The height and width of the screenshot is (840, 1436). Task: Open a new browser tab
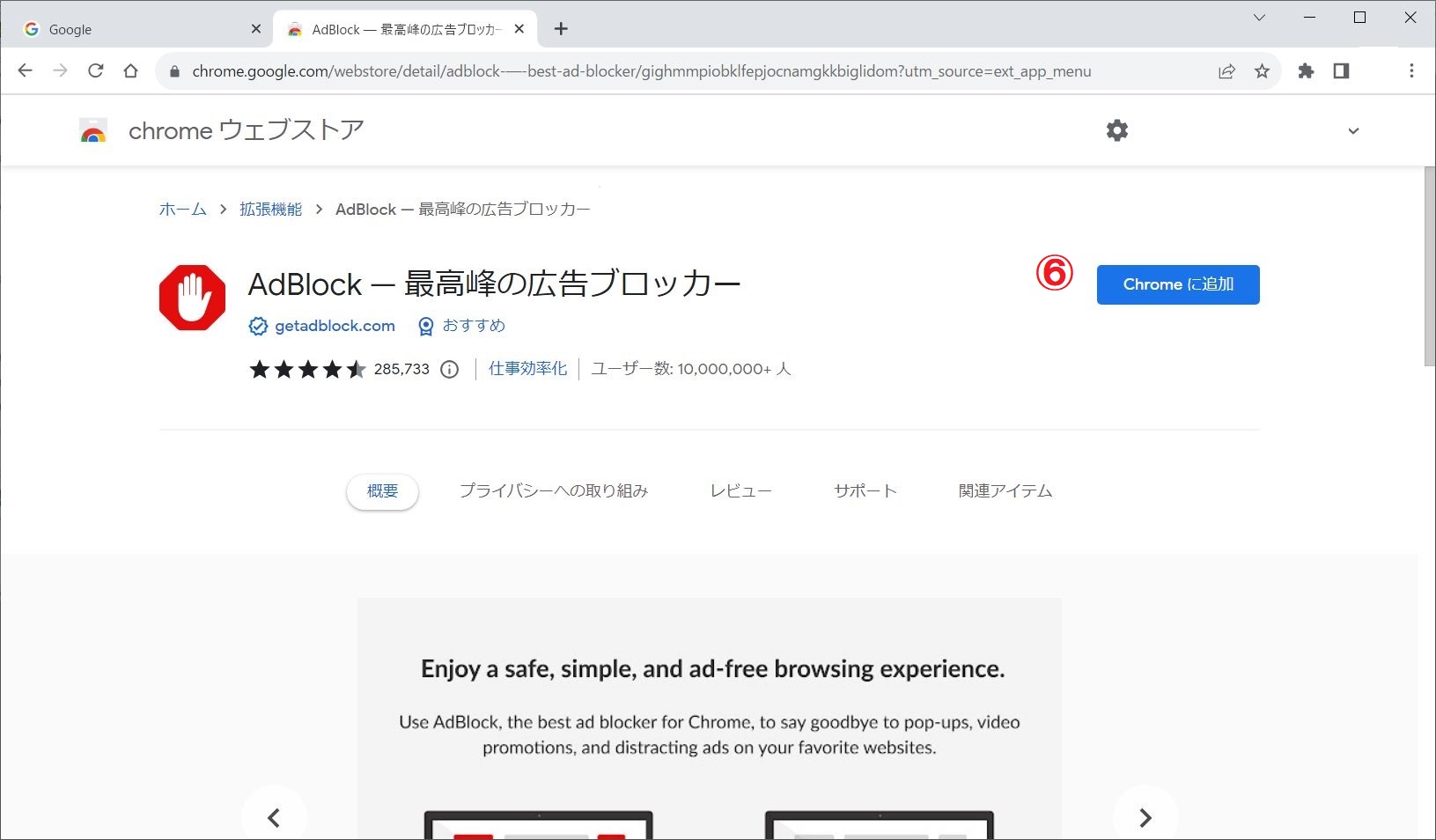tap(561, 29)
